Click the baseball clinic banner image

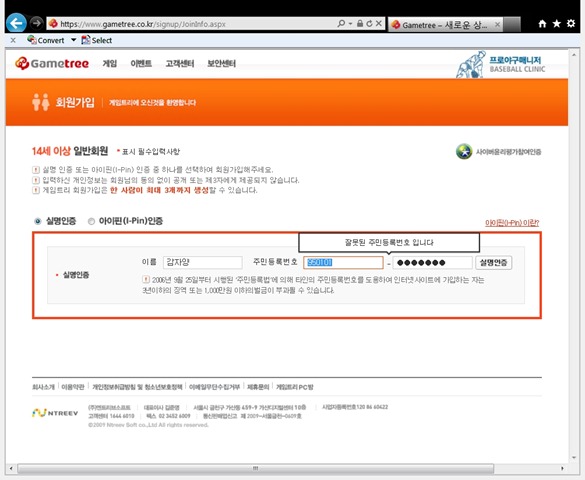[x=501, y=64]
